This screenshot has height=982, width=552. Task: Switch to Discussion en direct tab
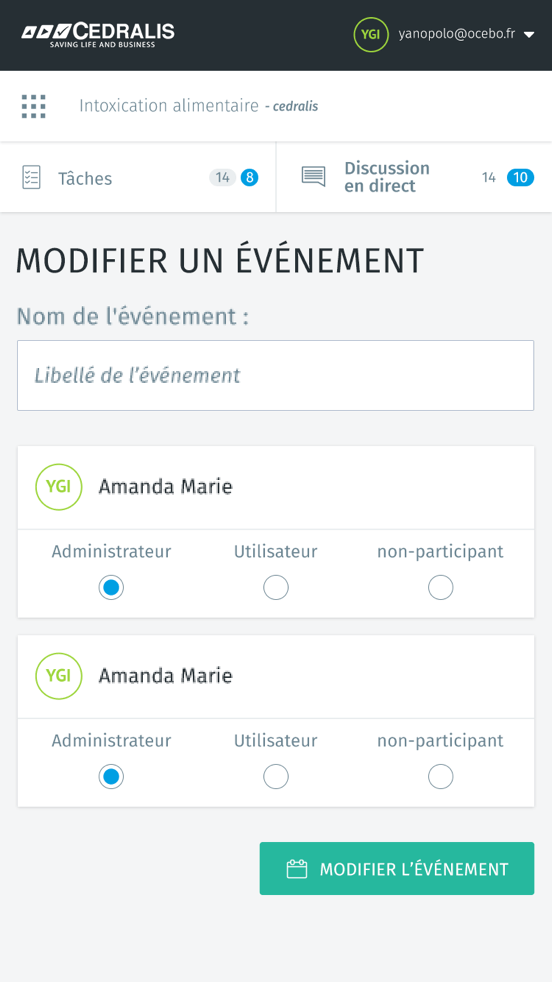pos(414,177)
